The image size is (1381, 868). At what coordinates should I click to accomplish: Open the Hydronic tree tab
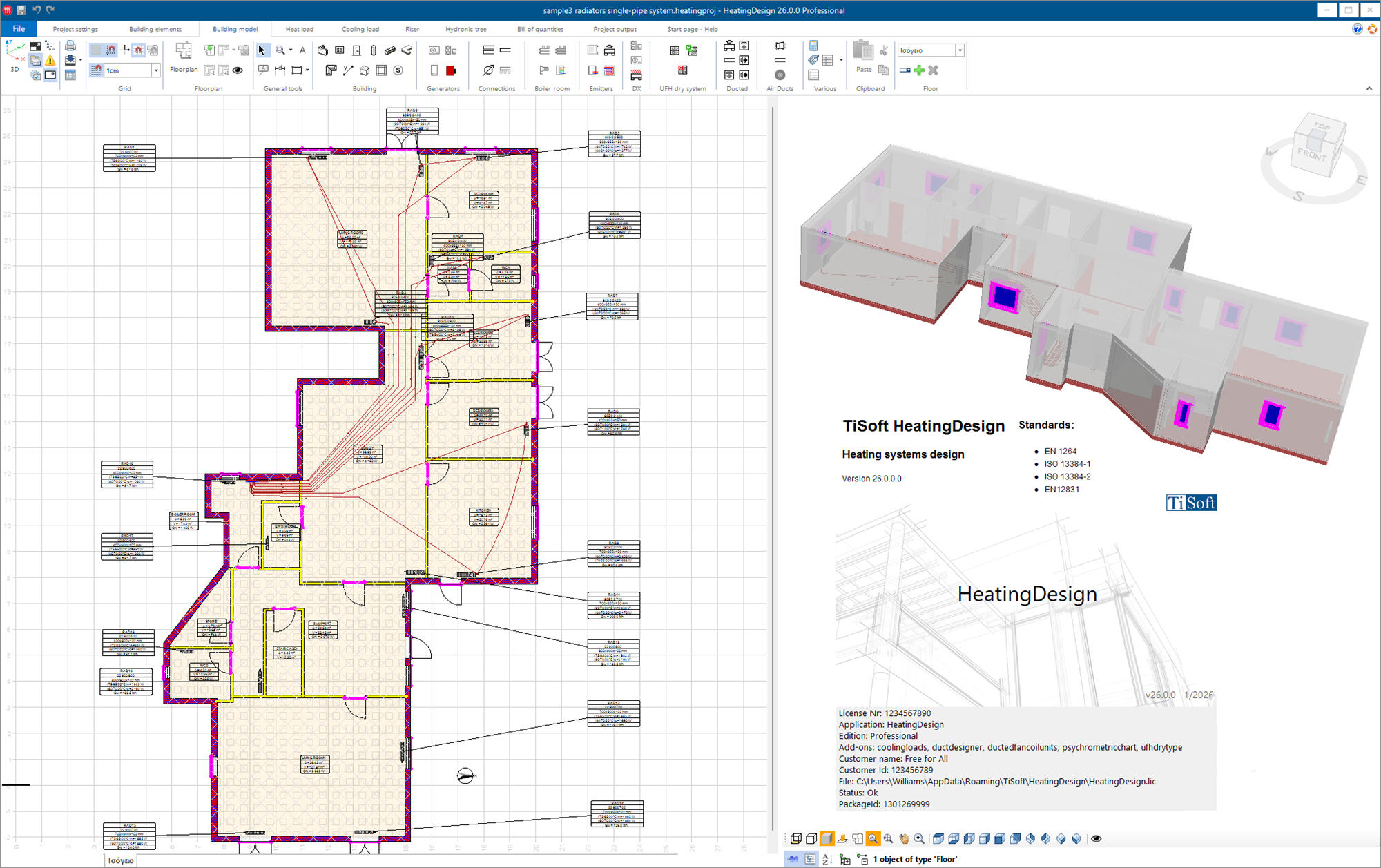point(466,29)
